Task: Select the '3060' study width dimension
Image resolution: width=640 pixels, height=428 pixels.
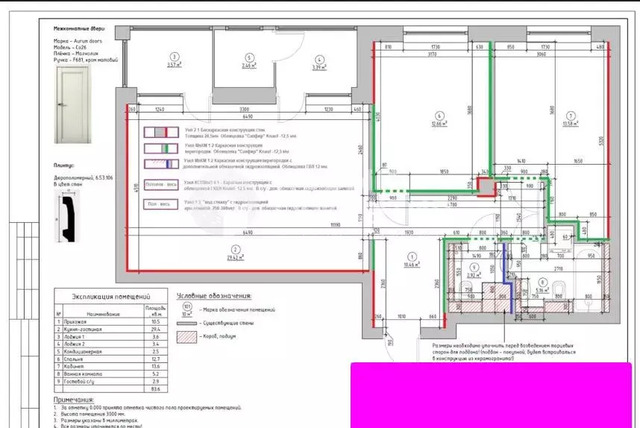Action: 541,54
